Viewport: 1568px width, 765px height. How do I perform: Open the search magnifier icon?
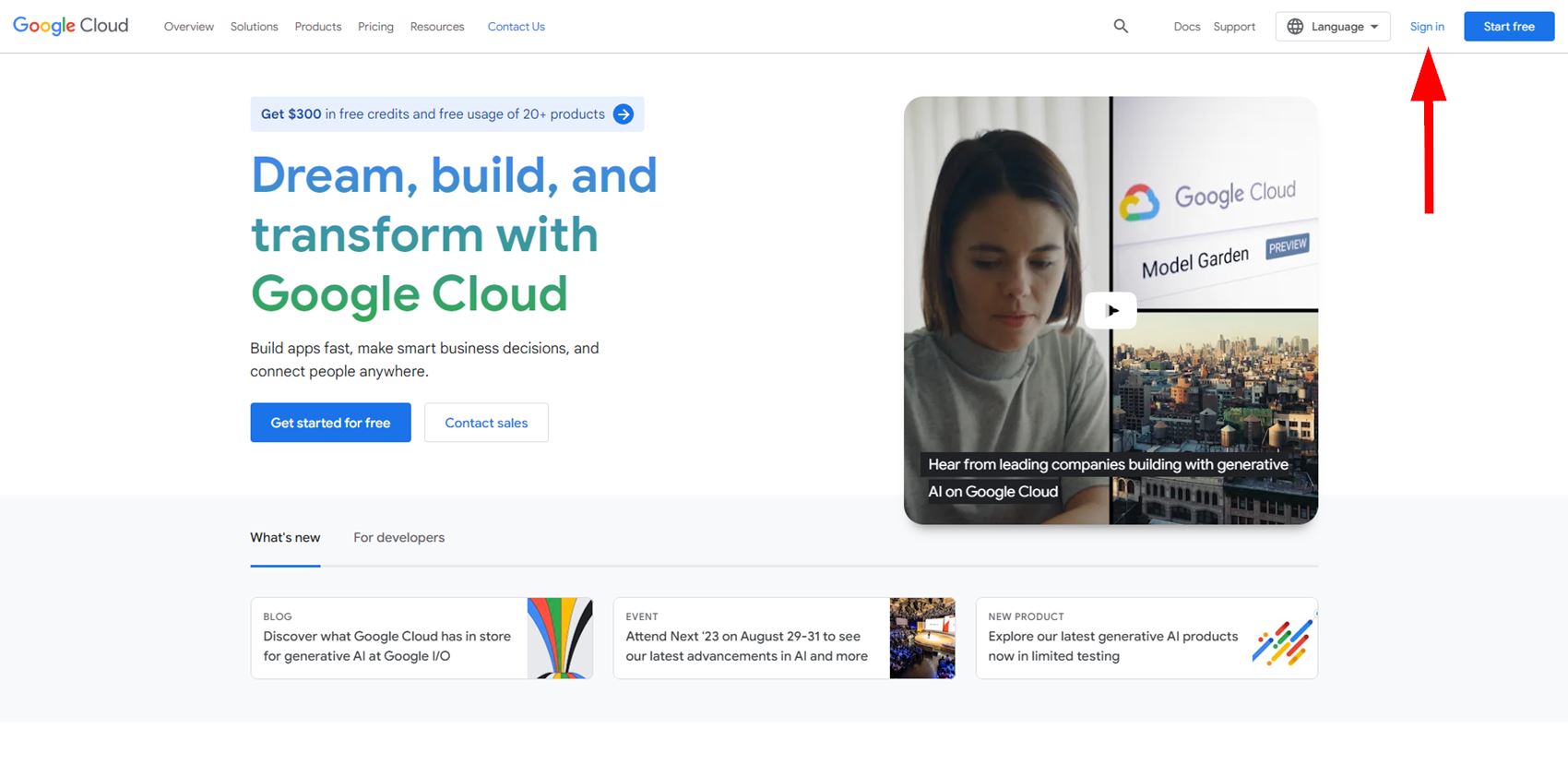coord(1121,26)
